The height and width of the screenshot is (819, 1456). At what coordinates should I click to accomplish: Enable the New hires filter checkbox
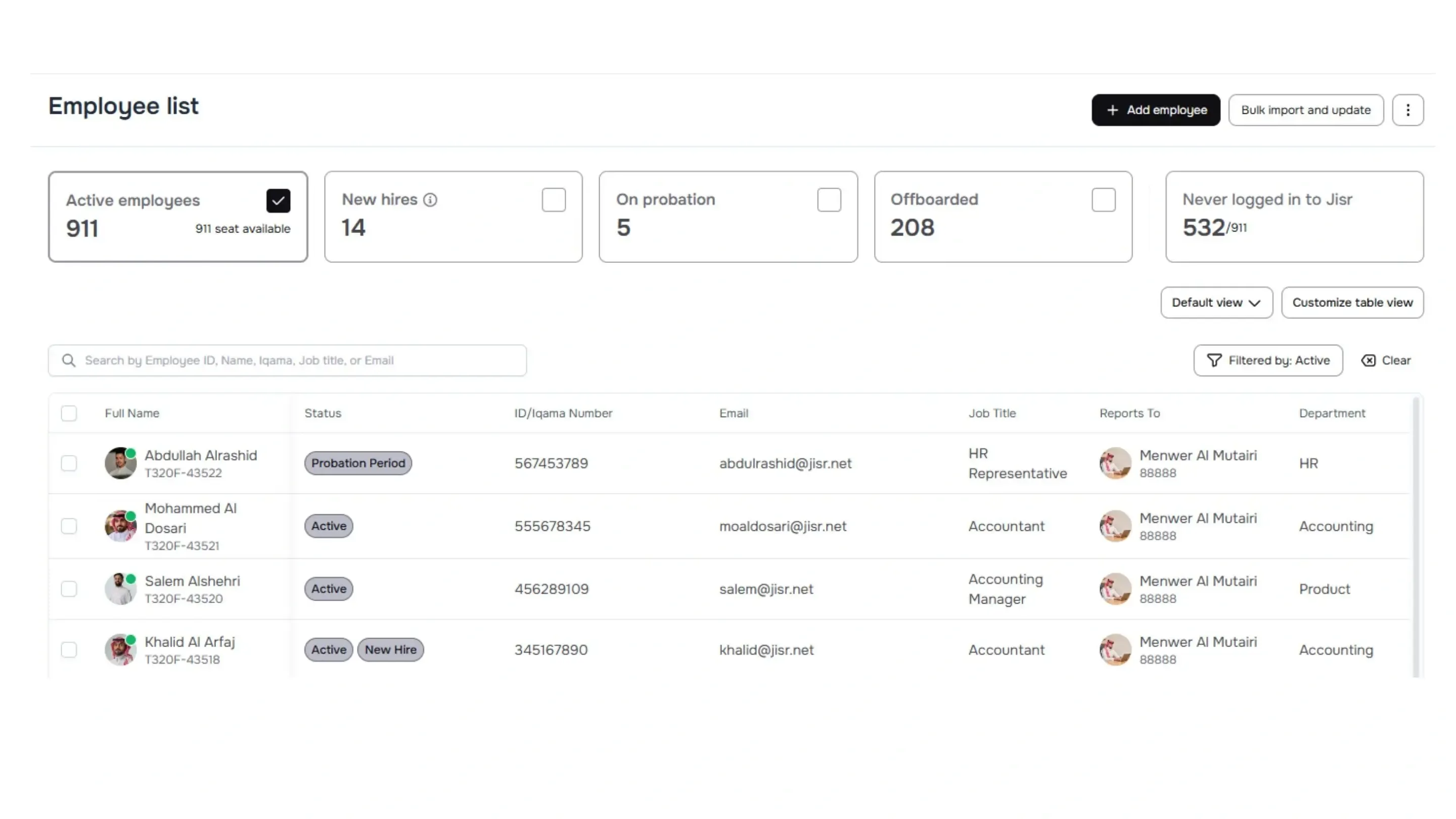coord(554,200)
